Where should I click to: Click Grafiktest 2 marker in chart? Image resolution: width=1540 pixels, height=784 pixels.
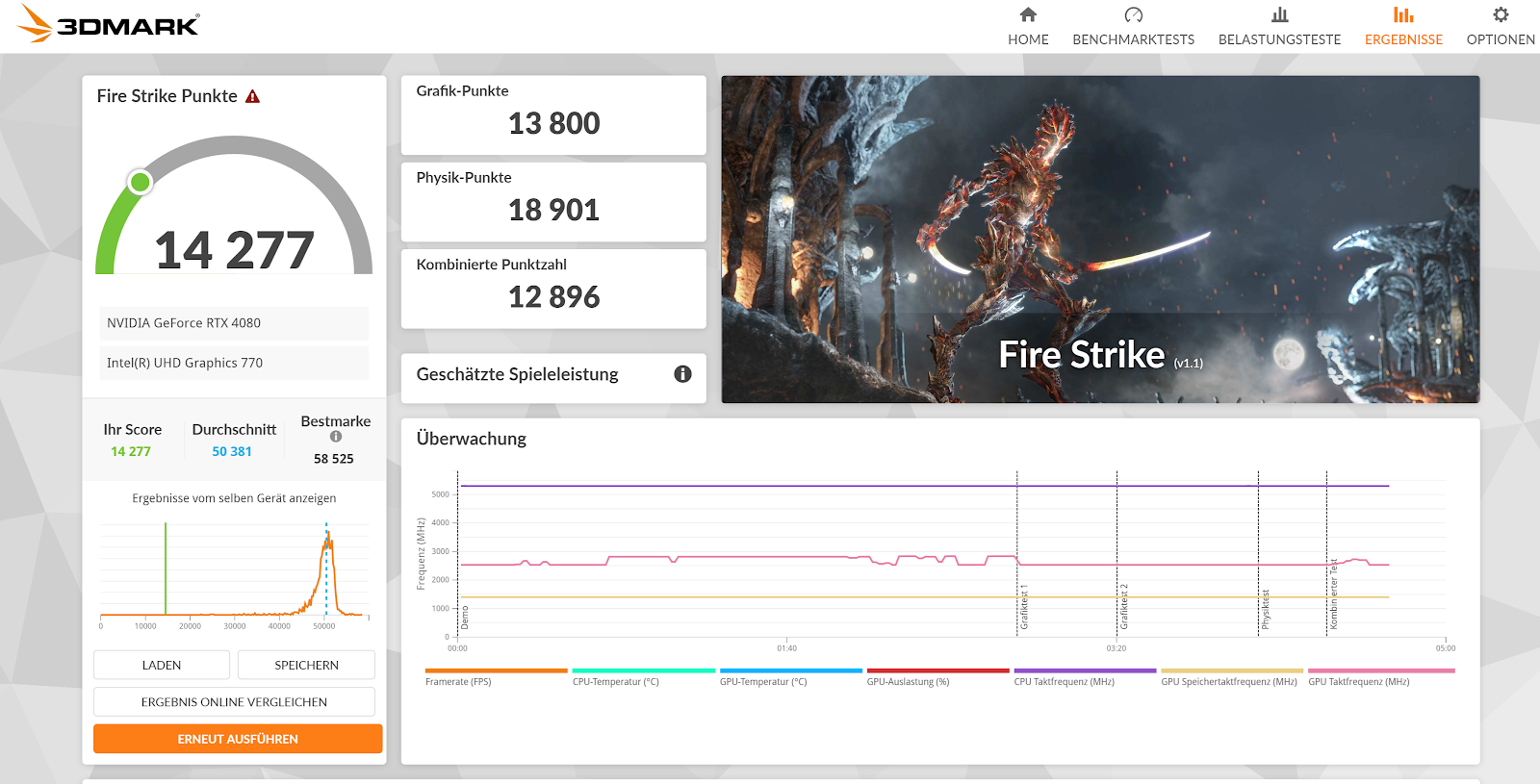[1124, 607]
